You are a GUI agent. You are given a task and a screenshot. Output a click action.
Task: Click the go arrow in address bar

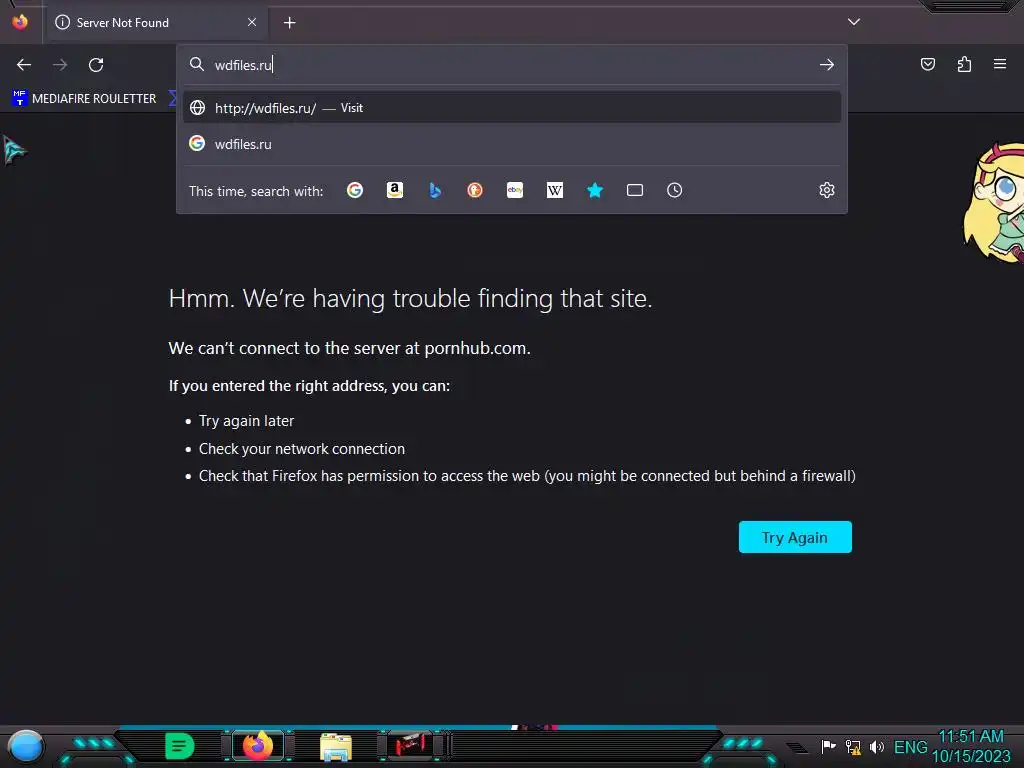[827, 65]
